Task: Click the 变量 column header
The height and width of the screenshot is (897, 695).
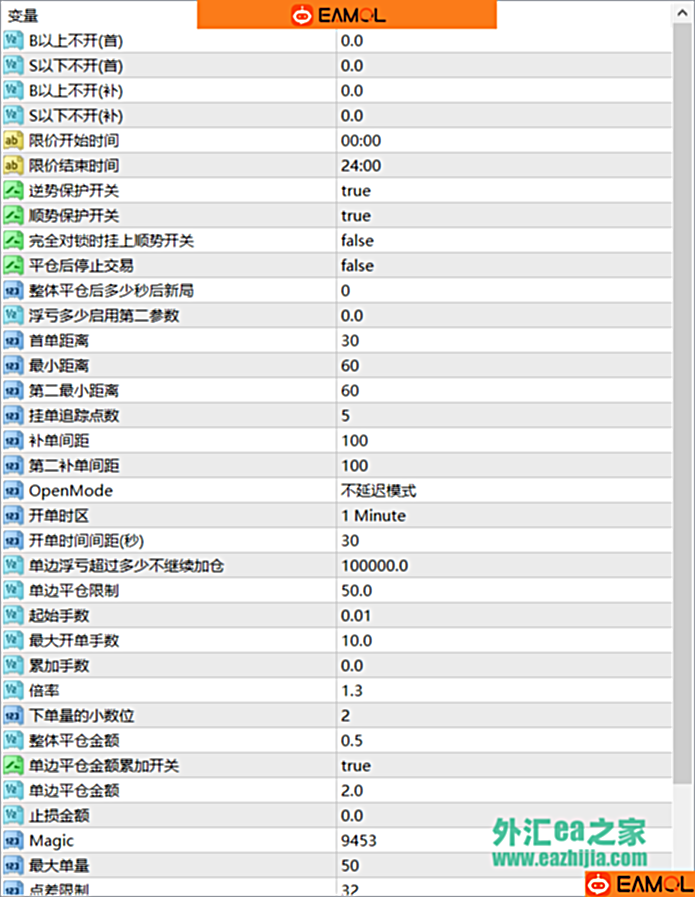Action: tap(24, 16)
